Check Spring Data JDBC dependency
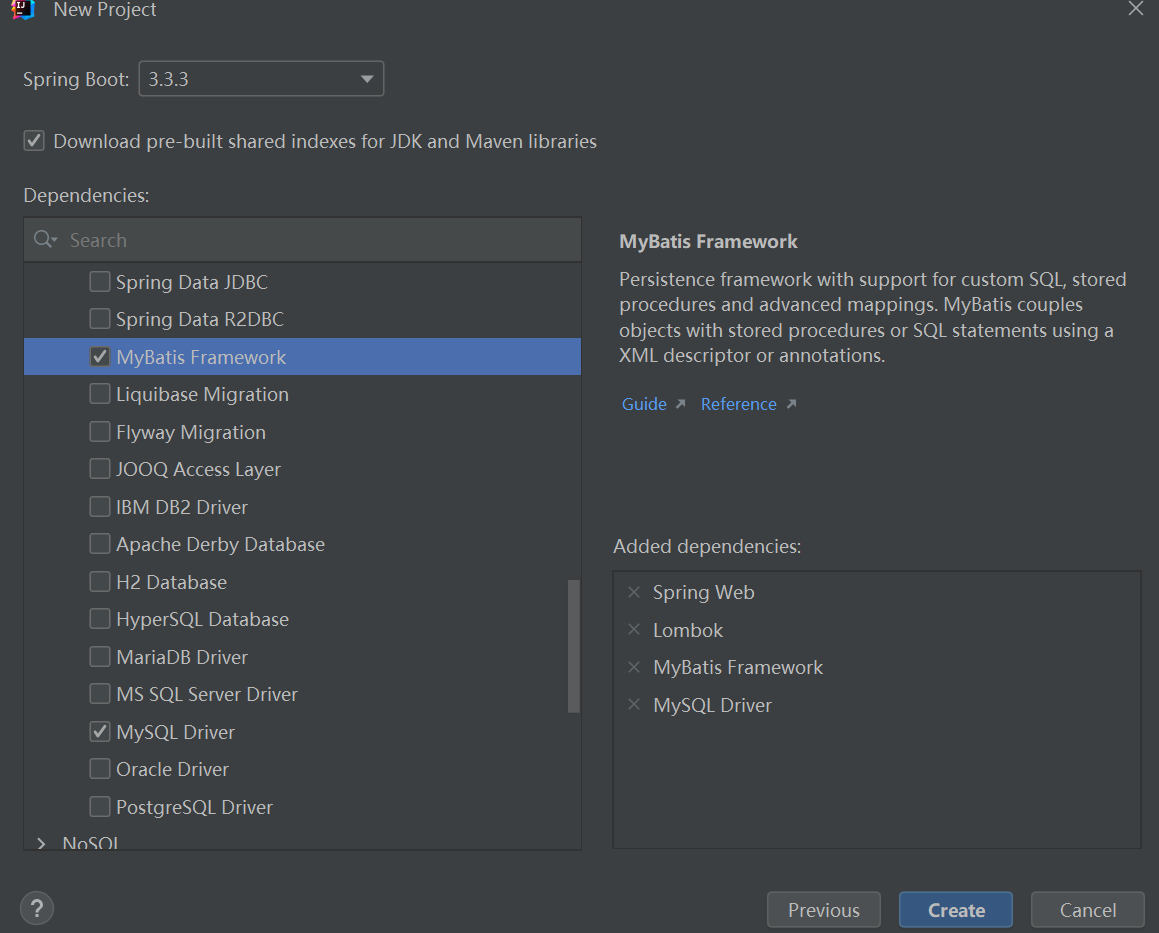 click(100, 282)
